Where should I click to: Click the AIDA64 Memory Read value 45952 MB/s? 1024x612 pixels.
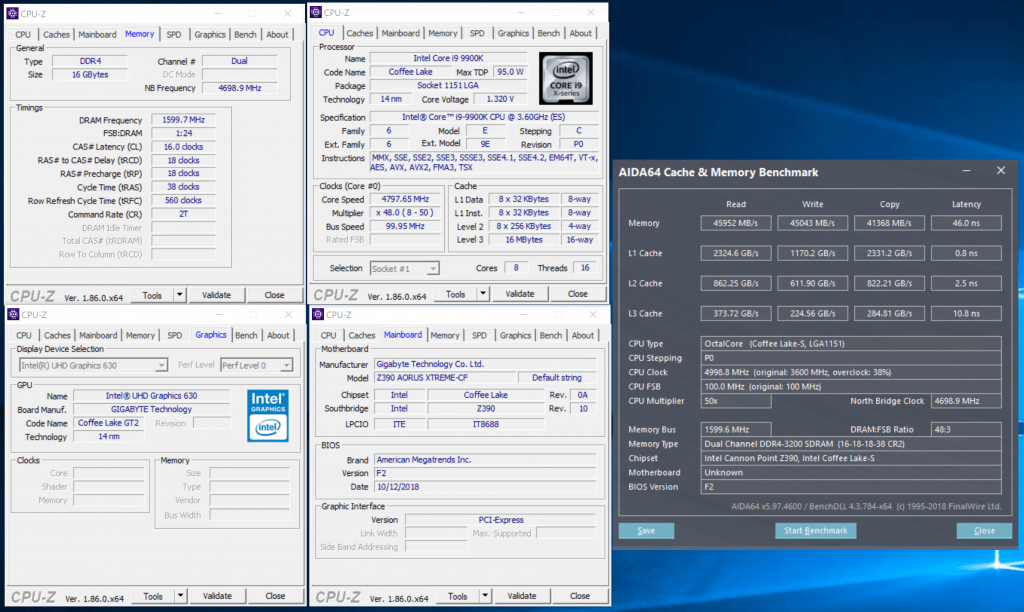[x=736, y=223]
